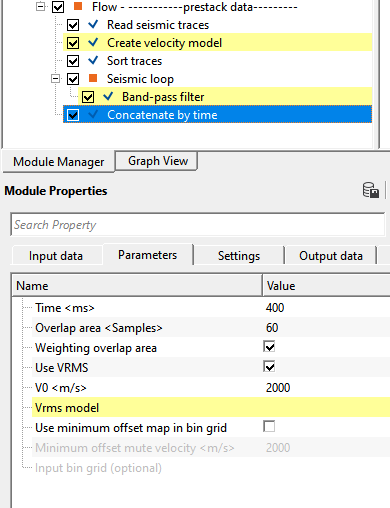Click the Name column header
This screenshot has height=508, width=390.
(x=137, y=286)
